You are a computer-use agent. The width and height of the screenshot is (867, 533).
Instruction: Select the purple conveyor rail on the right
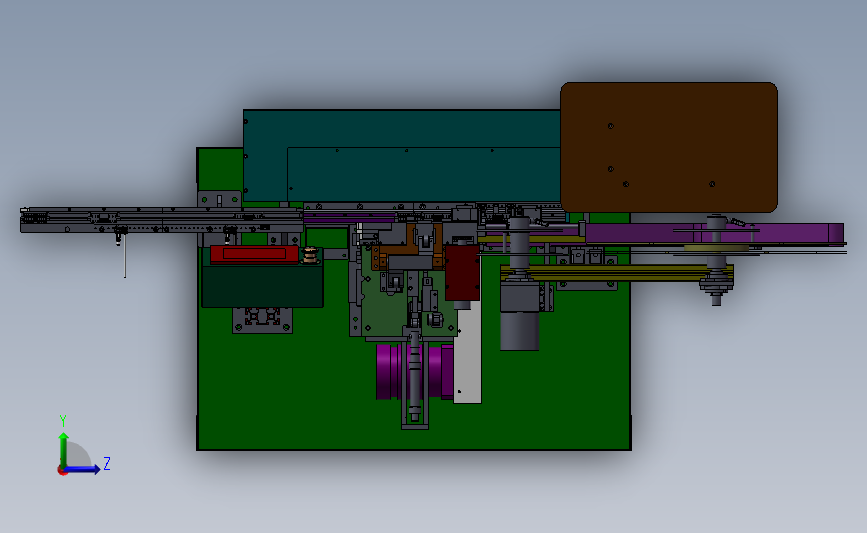(713, 233)
